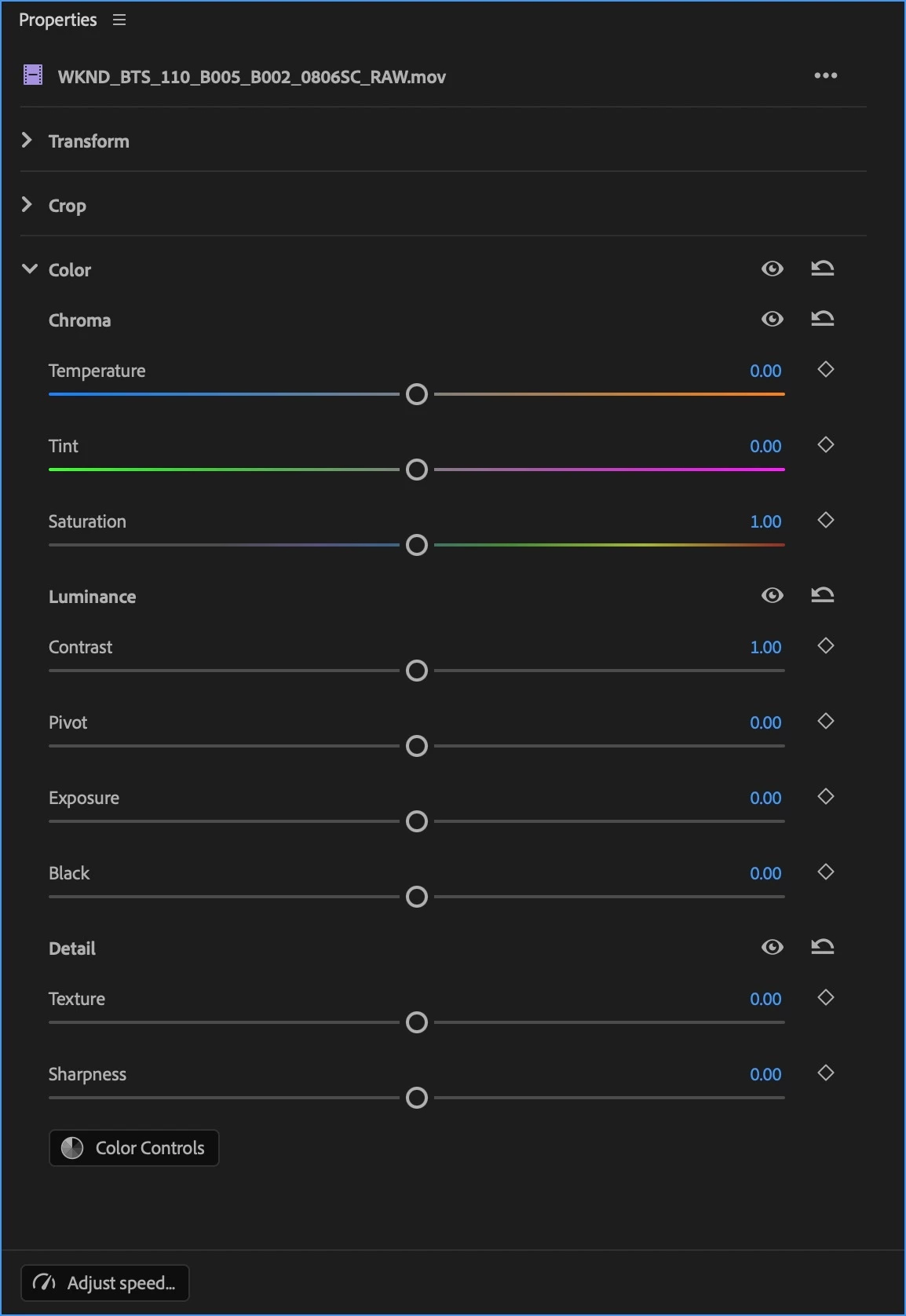Hide the Chroma adjustments

click(x=772, y=320)
